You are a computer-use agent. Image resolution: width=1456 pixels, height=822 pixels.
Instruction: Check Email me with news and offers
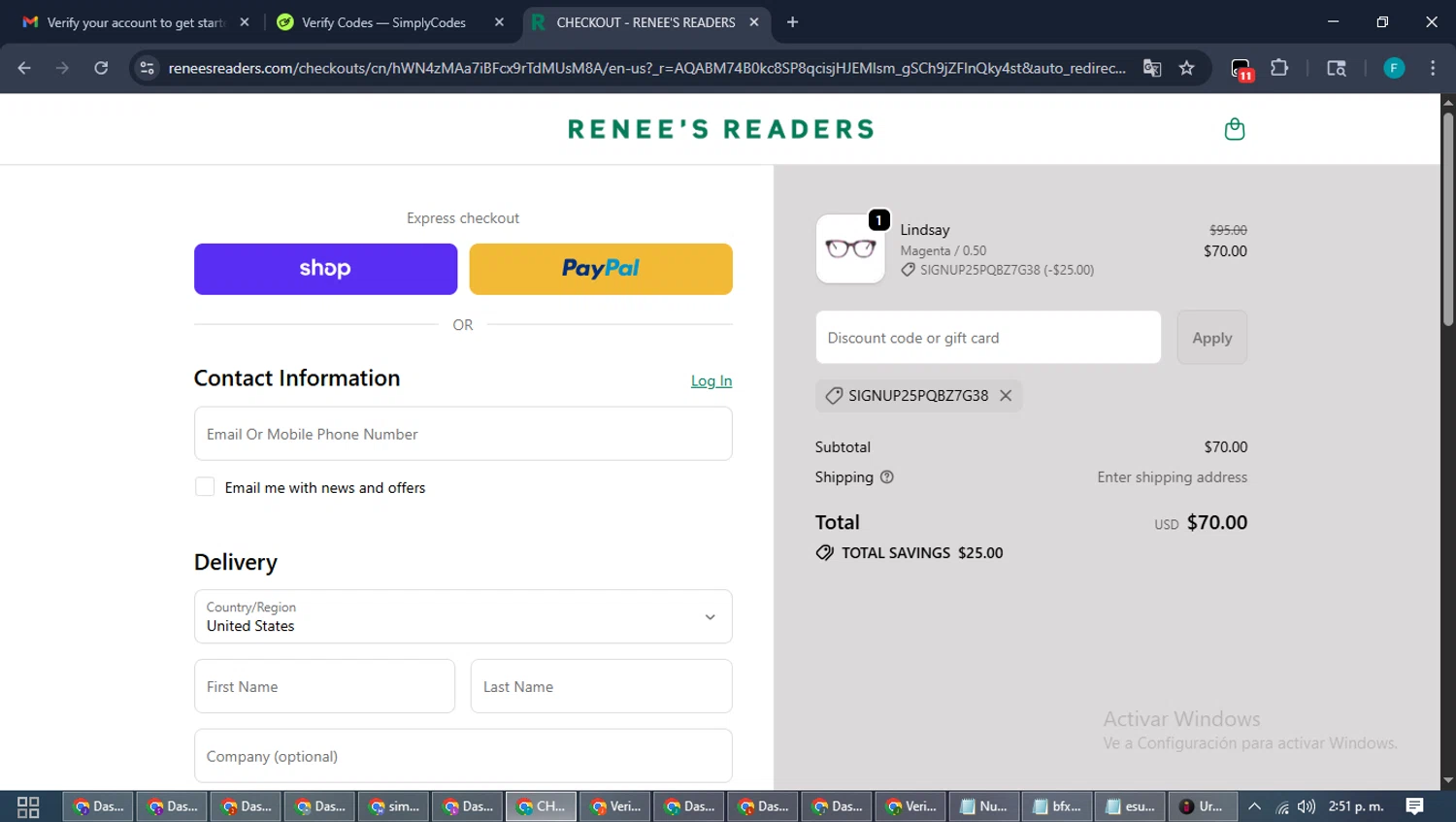(x=205, y=487)
